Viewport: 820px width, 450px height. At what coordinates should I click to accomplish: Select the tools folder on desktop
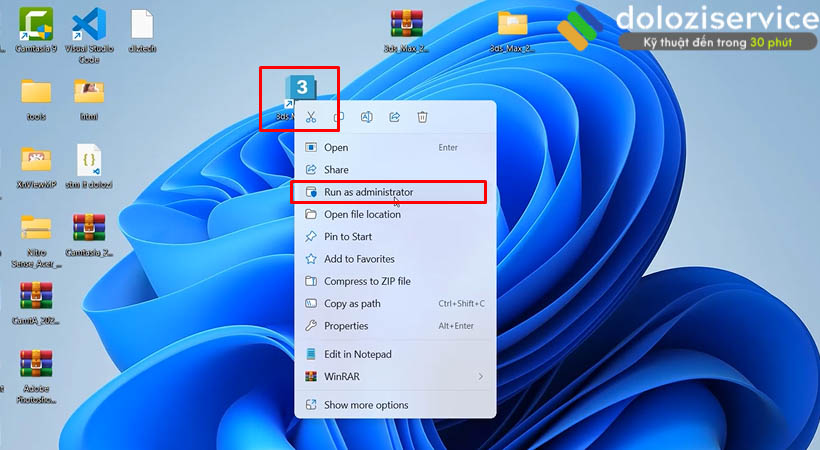point(37,95)
